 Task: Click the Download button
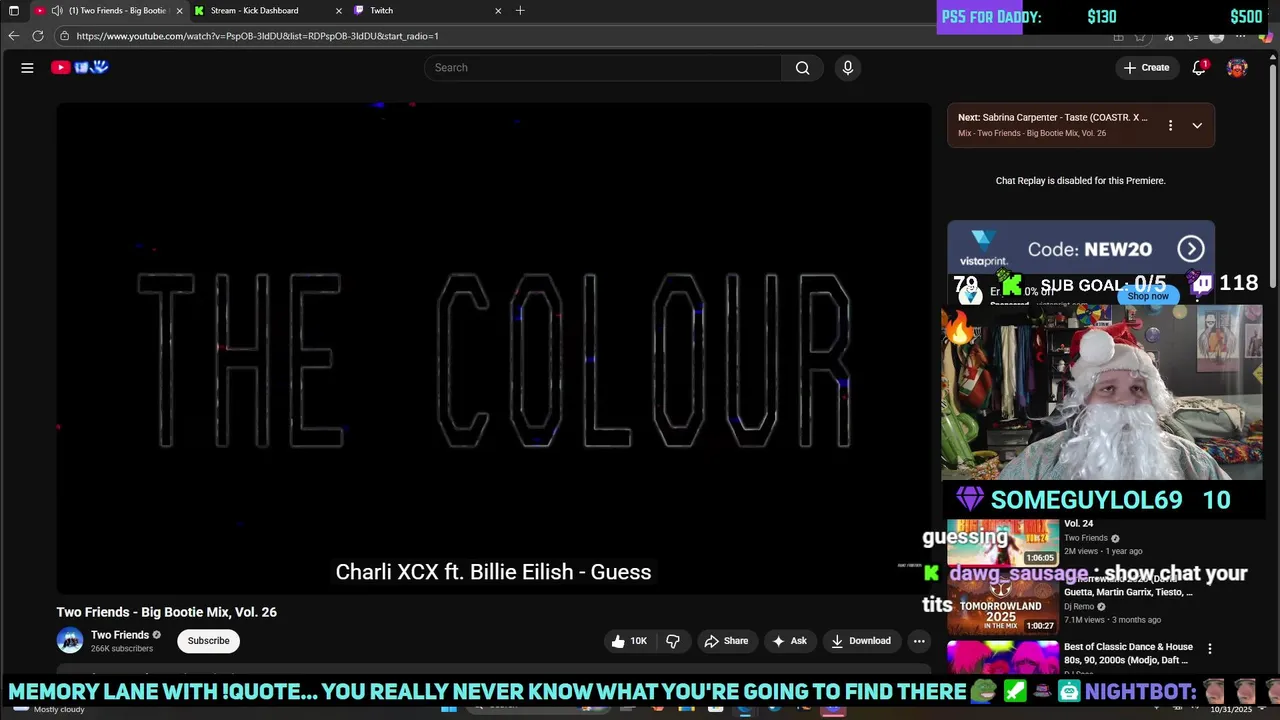861,641
